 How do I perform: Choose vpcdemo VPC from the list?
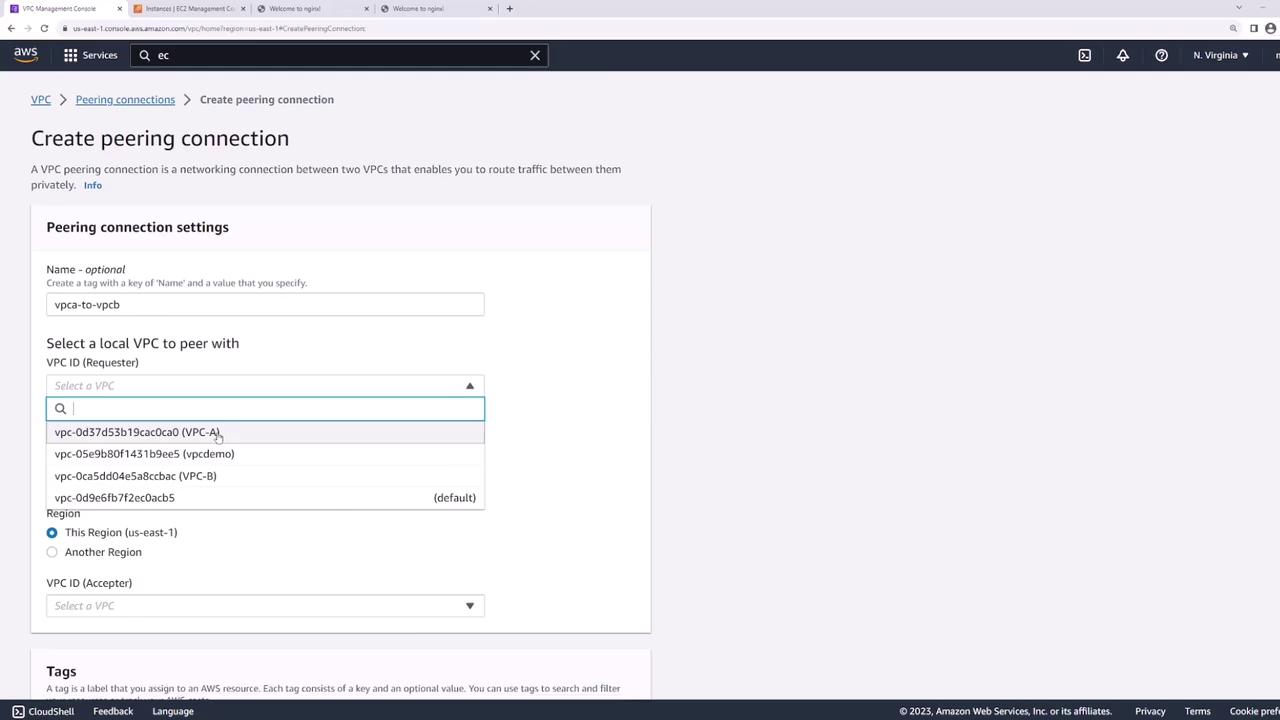point(265,454)
